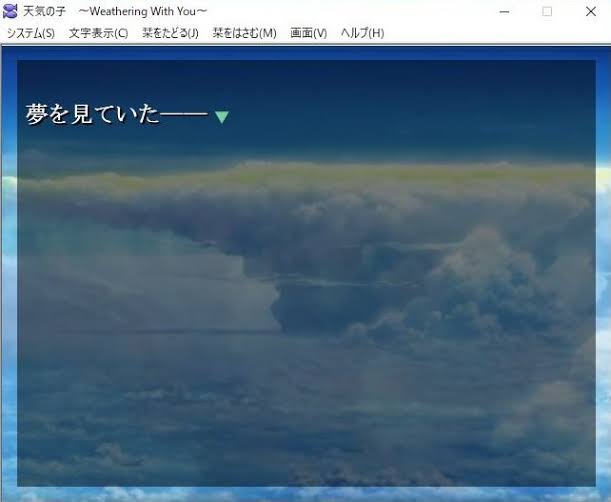This screenshot has width=611, height=502.
Task: Open the ヘルプ(H) help menu
Action: click(x=362, y=33)
